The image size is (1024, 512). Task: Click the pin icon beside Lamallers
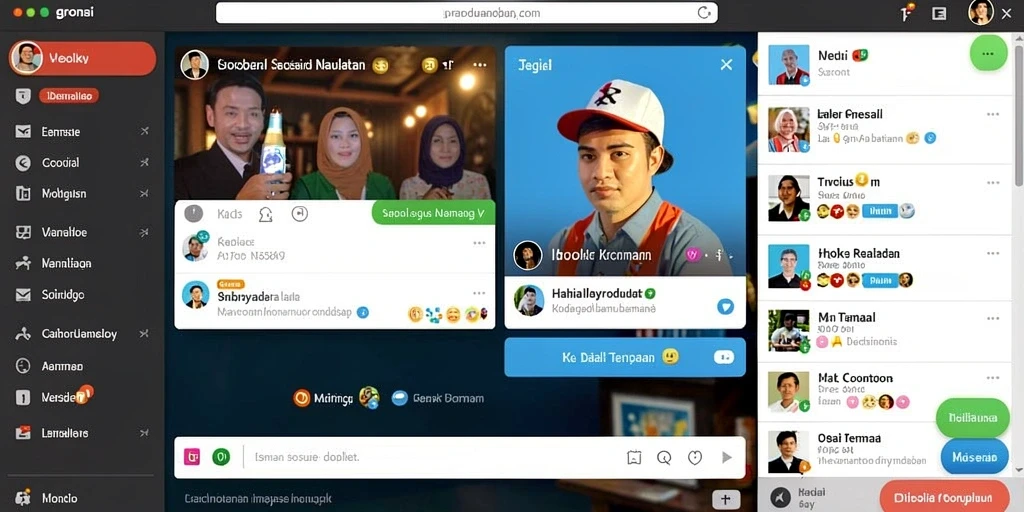pyautogui.click(x=144, y=432)
